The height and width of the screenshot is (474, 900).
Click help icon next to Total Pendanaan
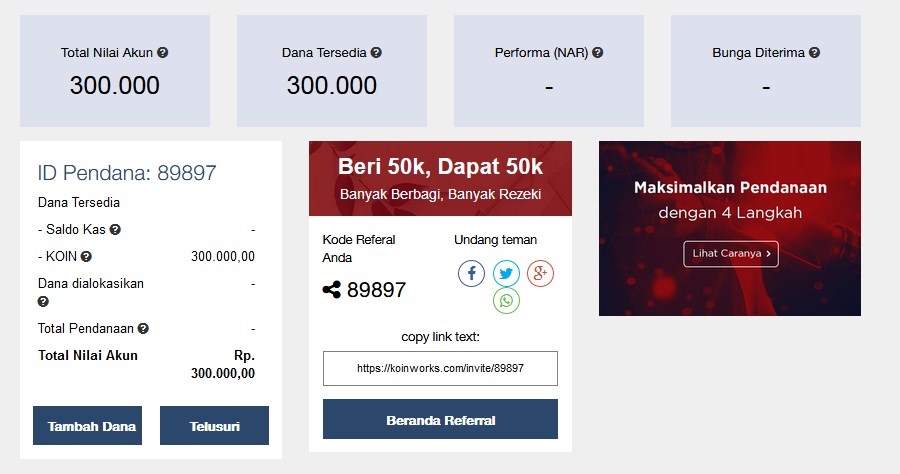tap(143, 328)
